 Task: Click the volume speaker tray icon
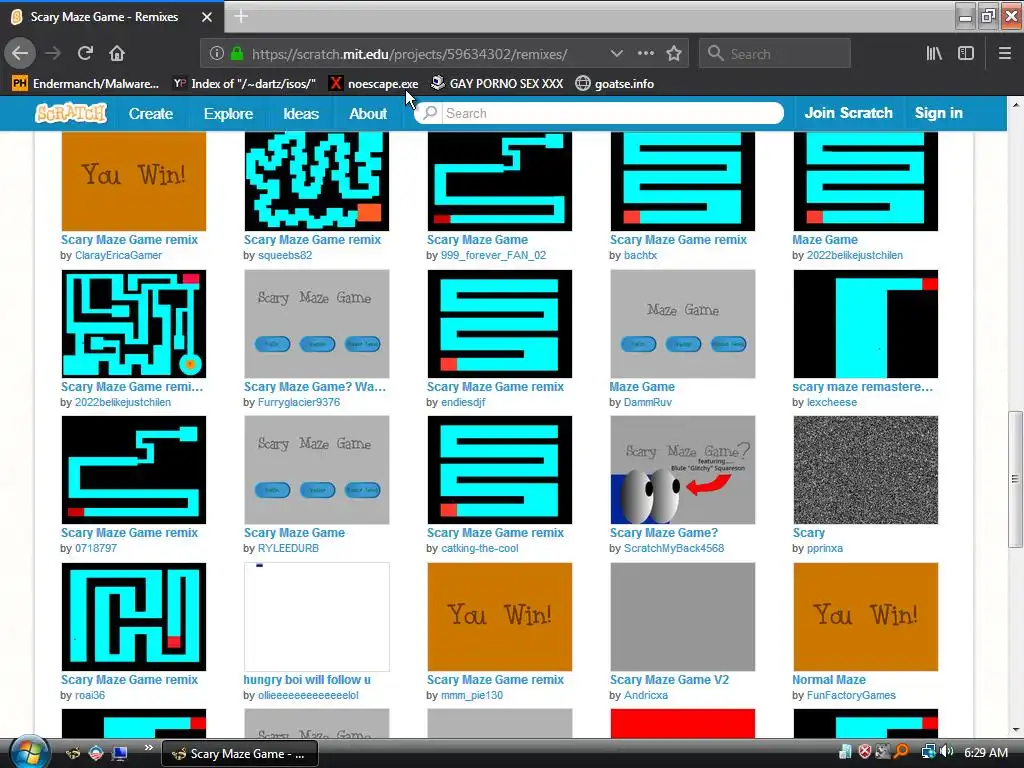click(x=946, y=752)
